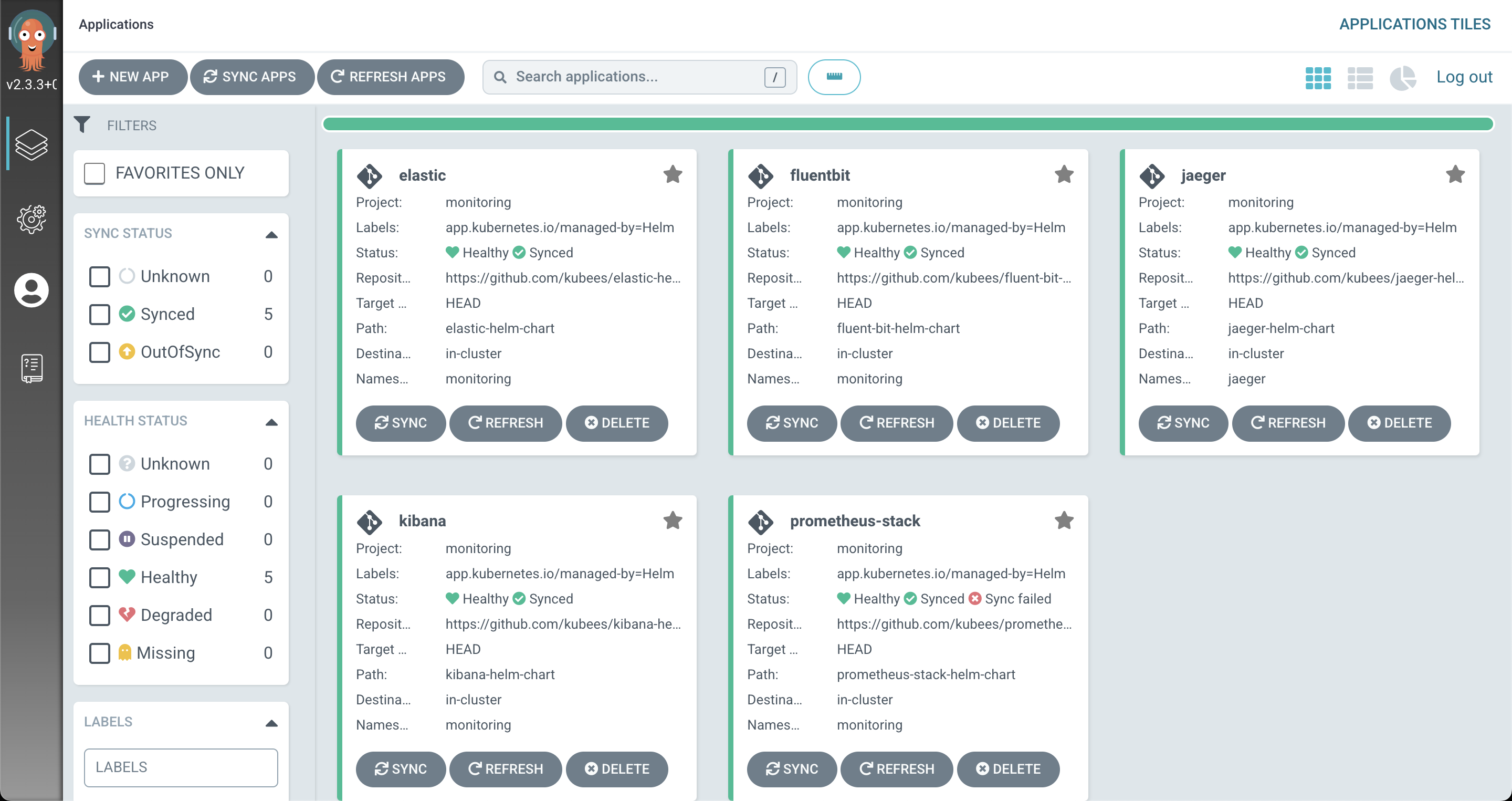
Task: Sync the kibana application
Action: [401, 769]
